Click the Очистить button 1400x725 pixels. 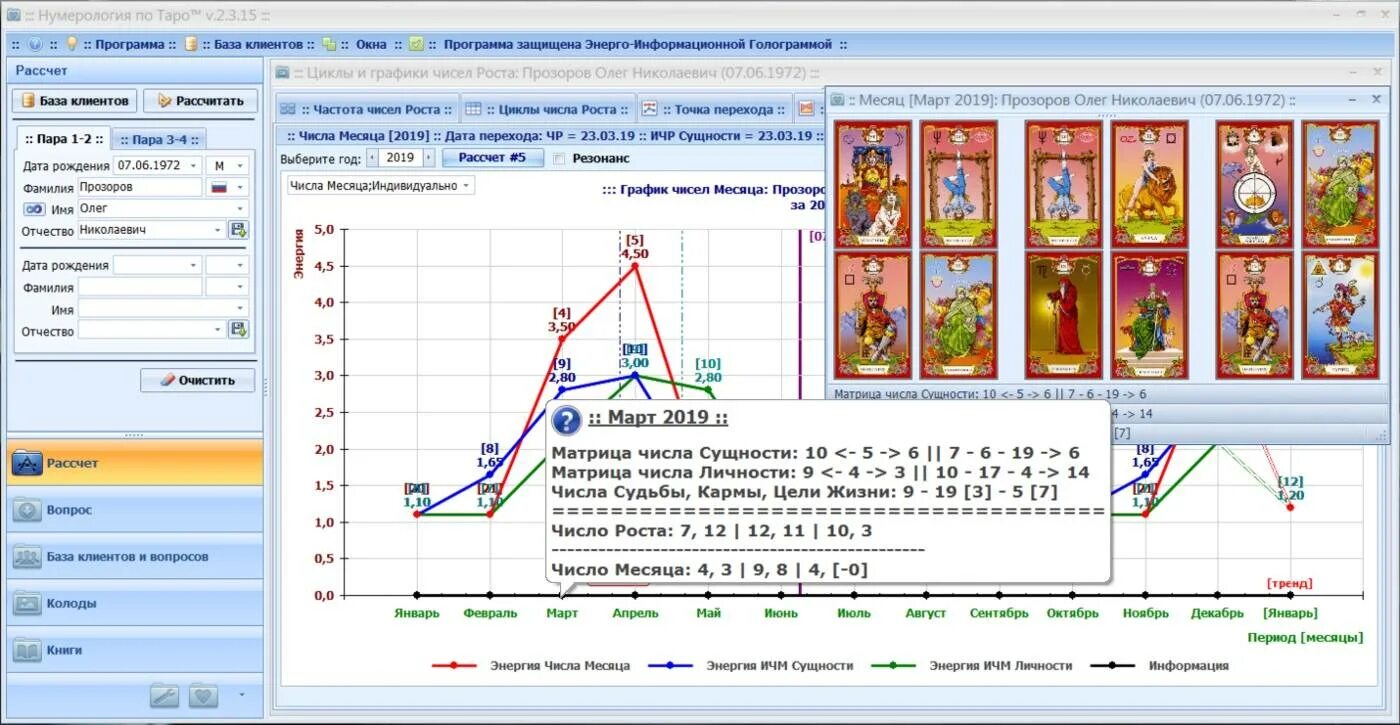pyautogui.click(x=198, y=380)
